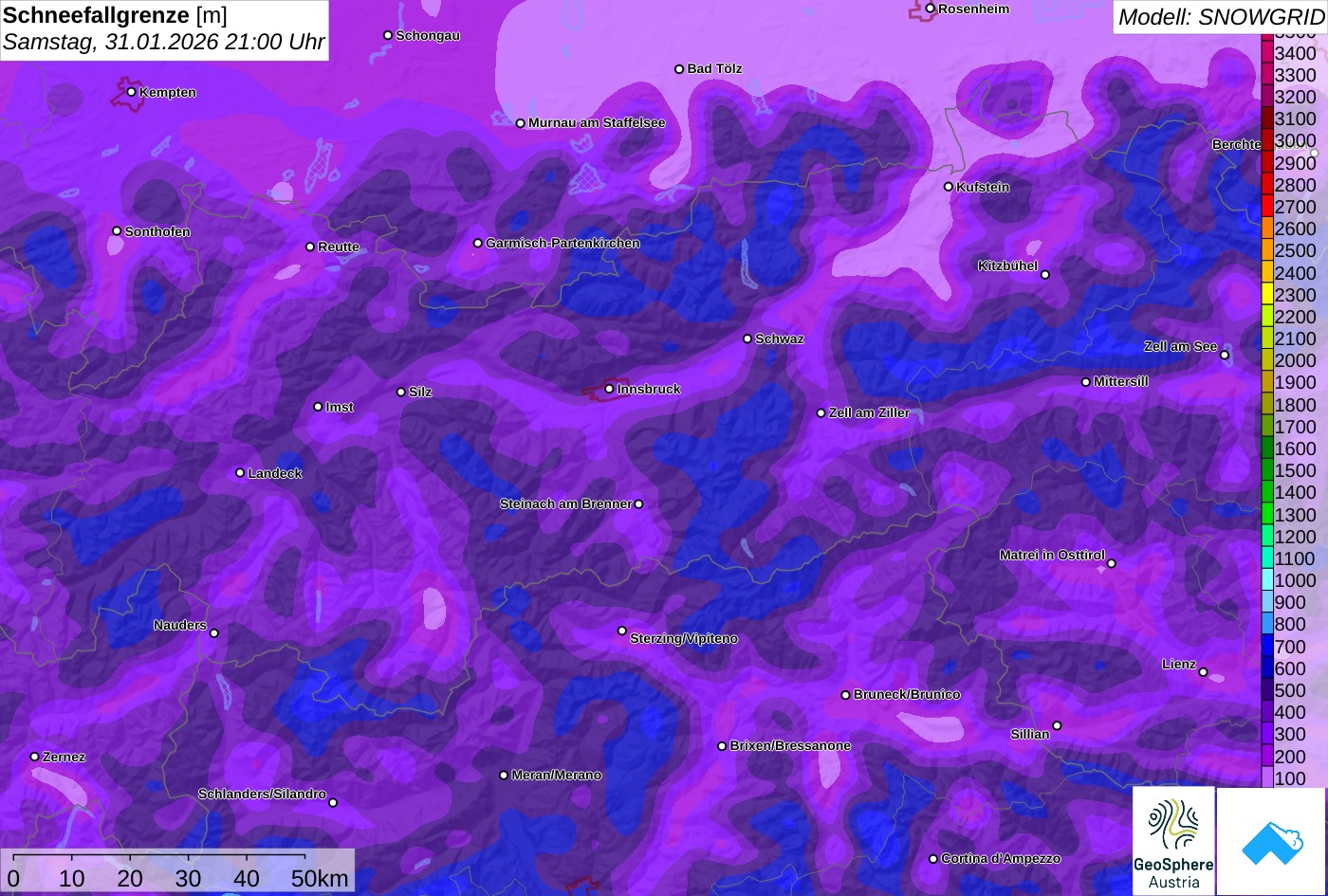Select the Kitzbühel marker dot
Image resolution: width=1328 pixels, height=896 pixels.
pyautogui.click(x=1045, y=275)
